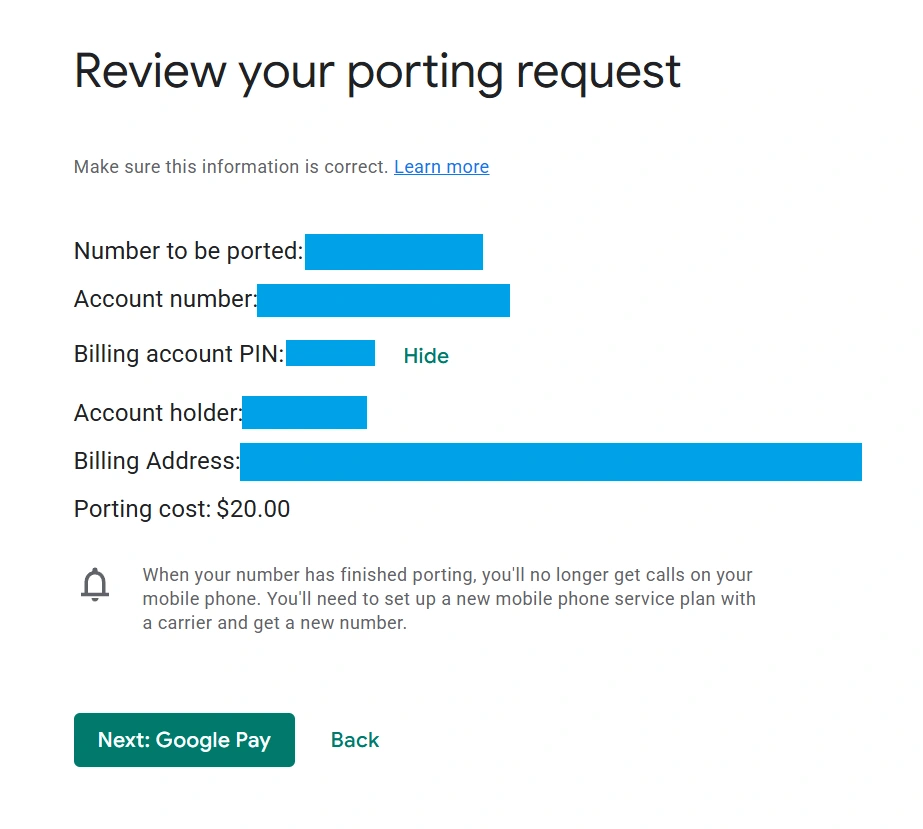The width and height of the screenshot is (923, 829).
Task: Click the Billing Address label
Action: pos(156,461)
